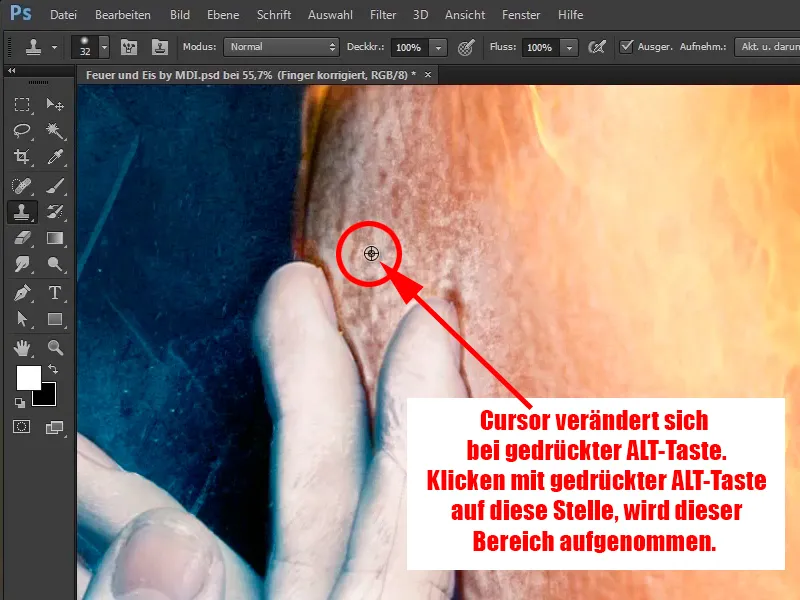Select the Smudge tool
The image size is (800, 600).
21,264
